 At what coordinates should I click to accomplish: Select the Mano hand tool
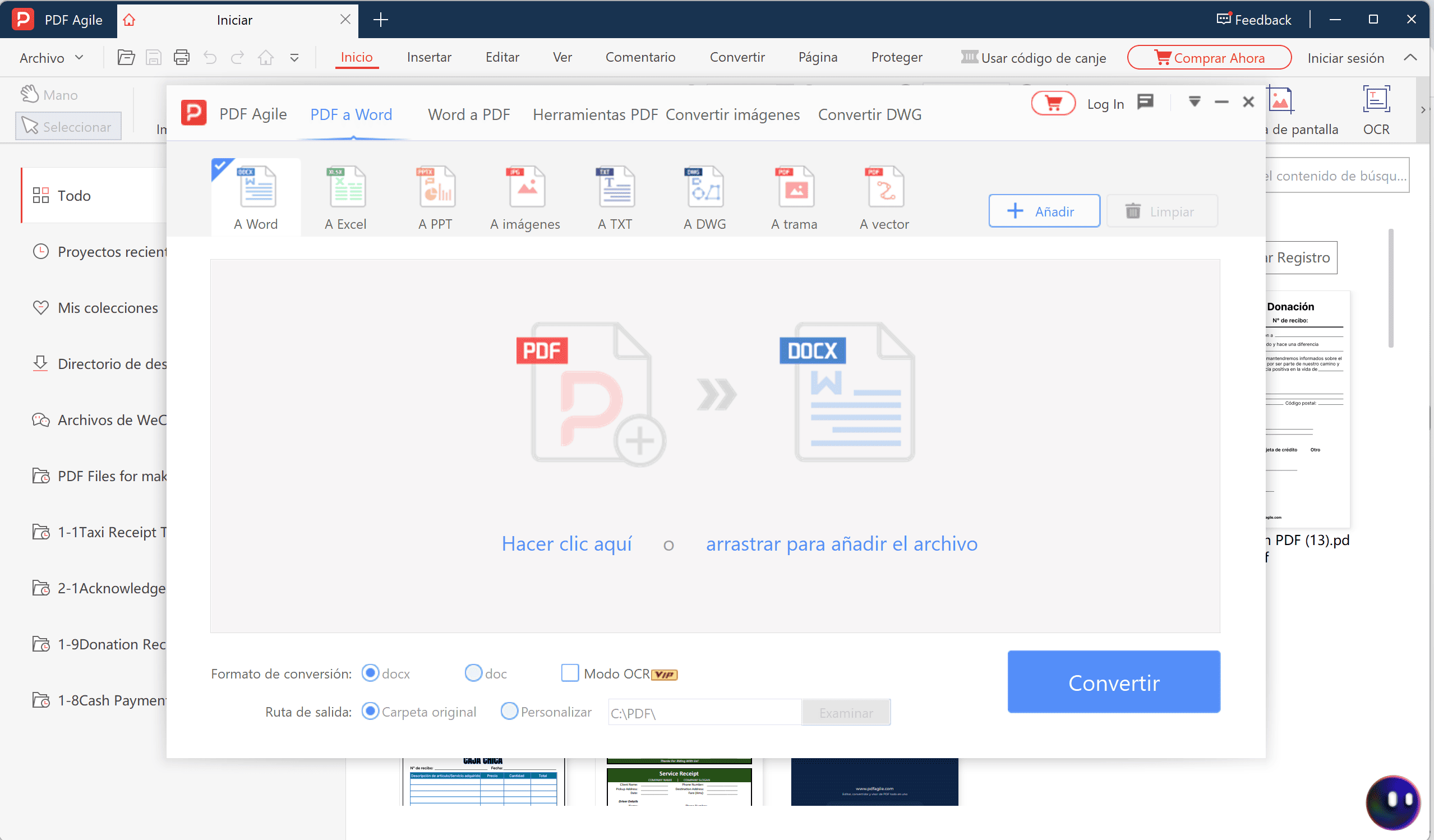click(x=49, y=94)
